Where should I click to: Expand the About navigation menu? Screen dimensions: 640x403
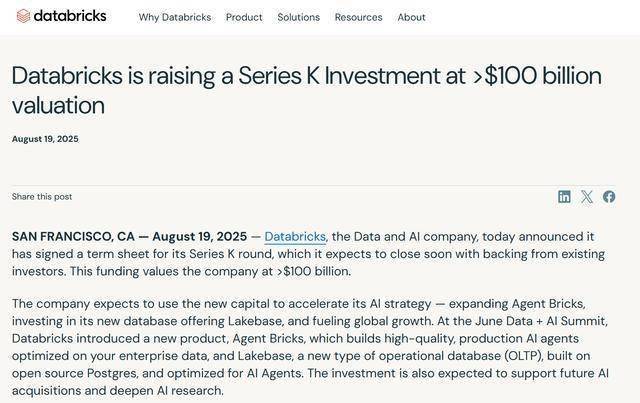tap(411, 17)
